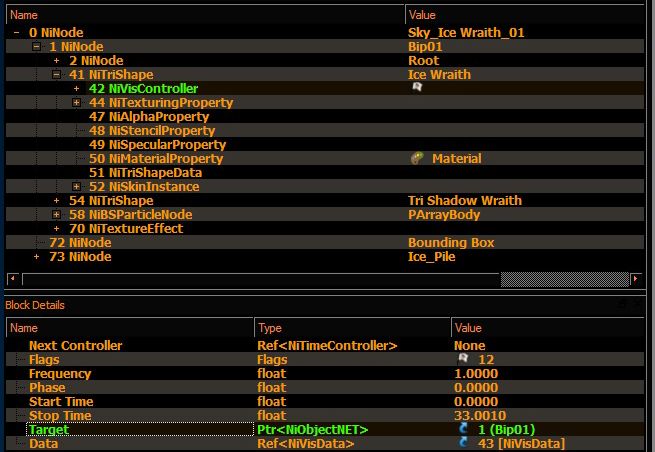The height and width of the screenshot is (452, 655).
Task: Click Block Details Name column header
Action: pos(130,328)
